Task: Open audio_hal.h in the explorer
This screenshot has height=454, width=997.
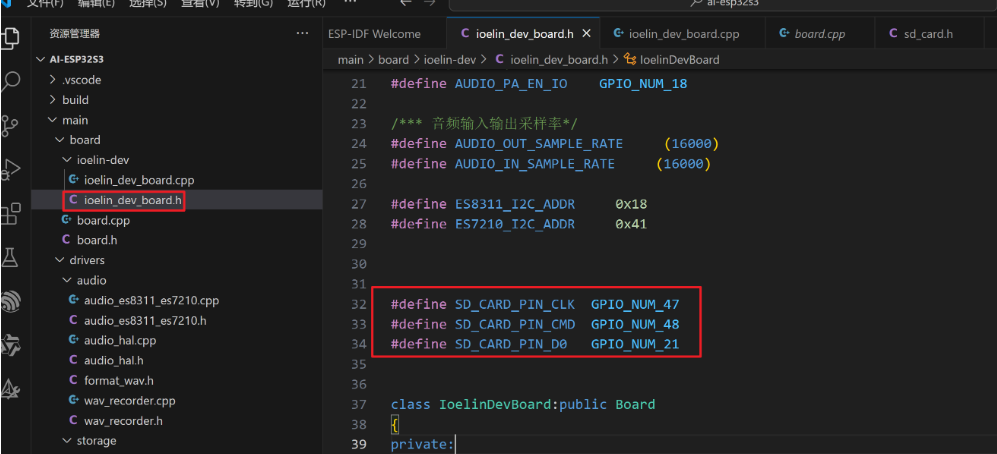Action: pos(113,361)
